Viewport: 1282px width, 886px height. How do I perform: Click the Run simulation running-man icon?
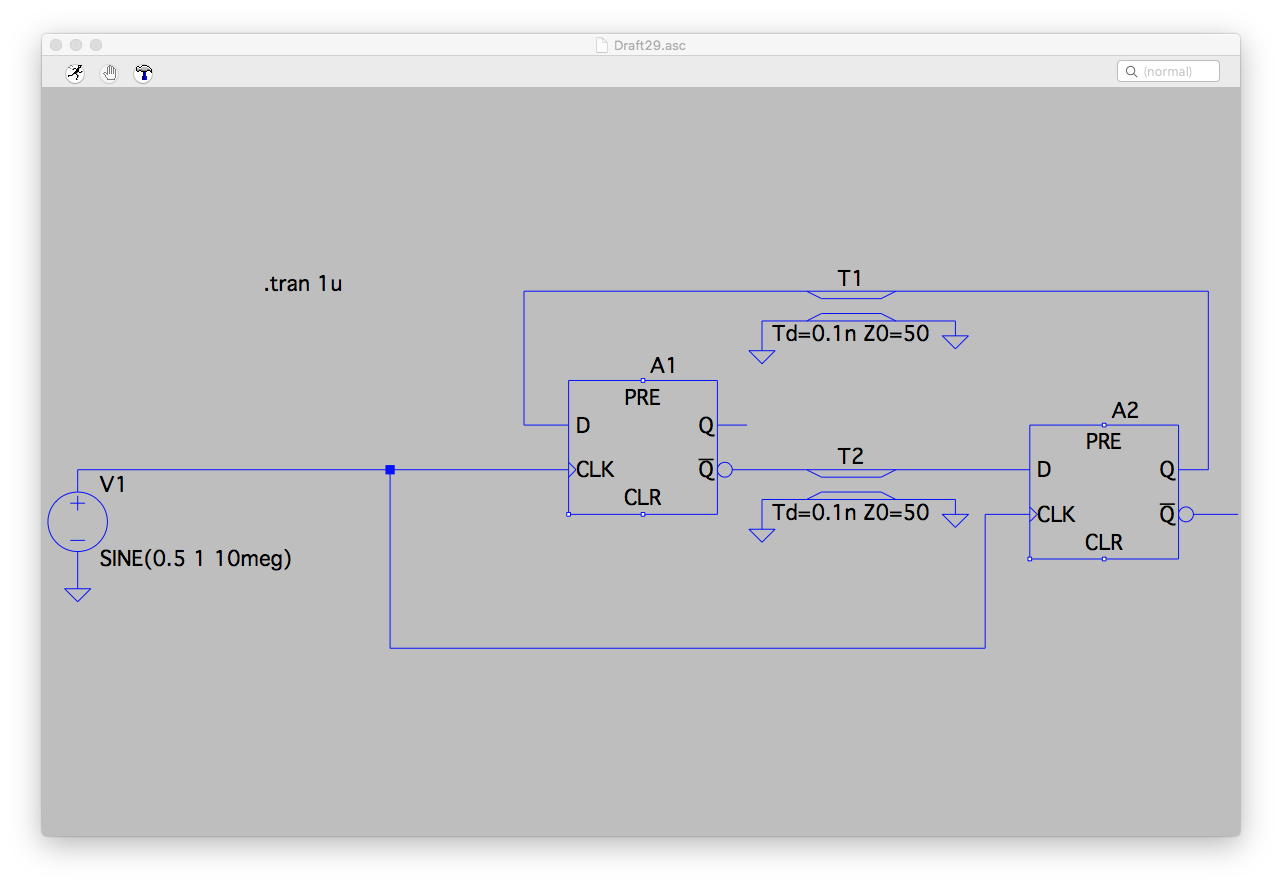click(x=75, y=73)
